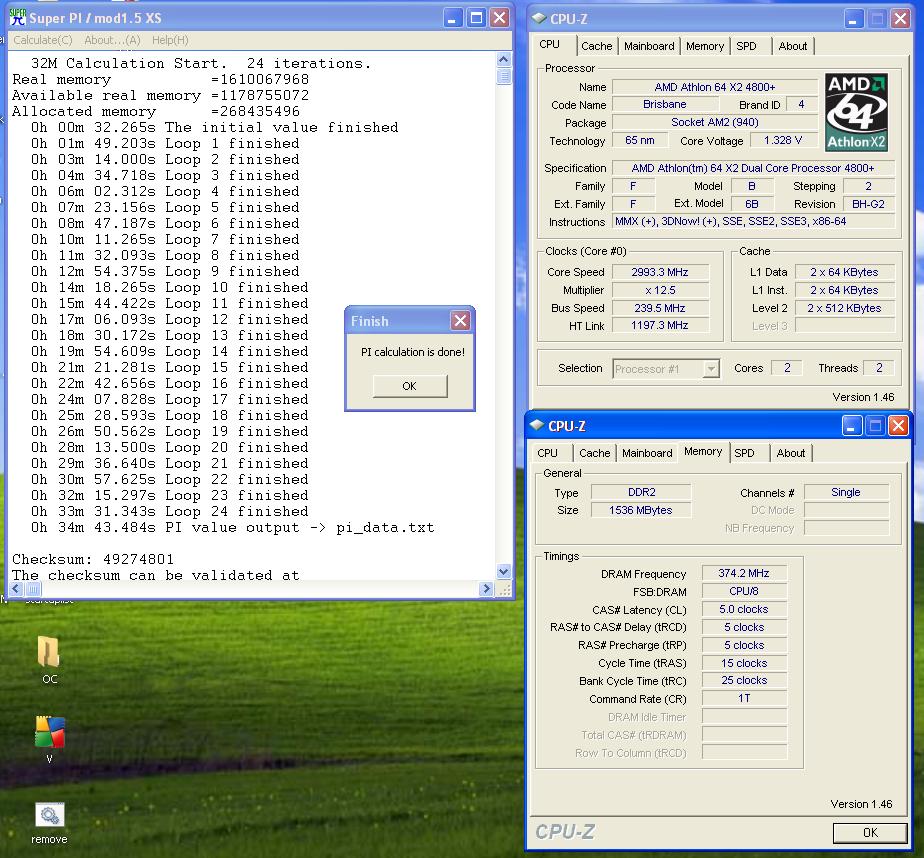Click the lower CPU-Z window title icon

(x=537, y=425)
